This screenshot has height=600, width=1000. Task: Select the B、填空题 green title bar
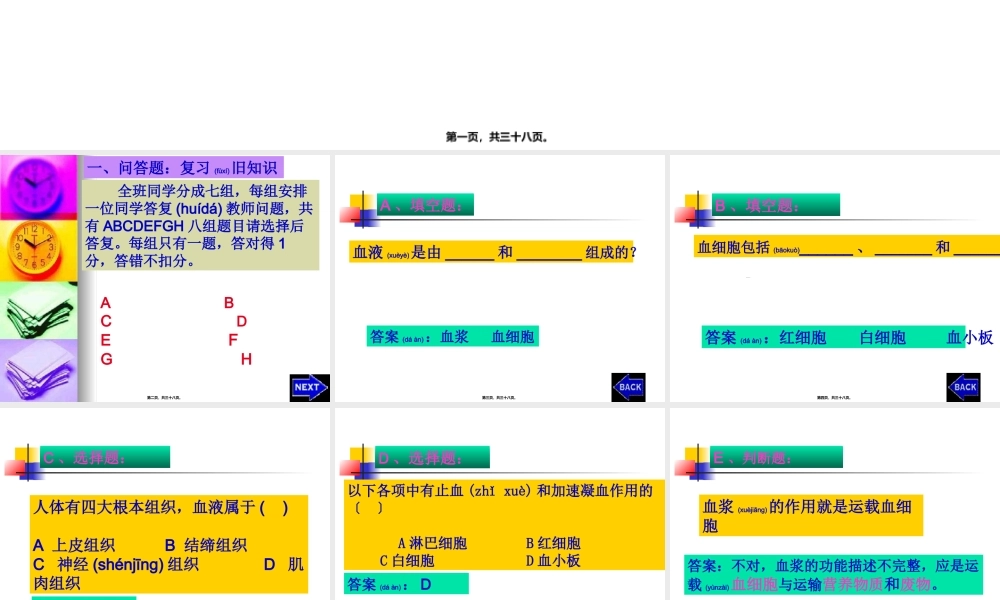coord(775,203)
